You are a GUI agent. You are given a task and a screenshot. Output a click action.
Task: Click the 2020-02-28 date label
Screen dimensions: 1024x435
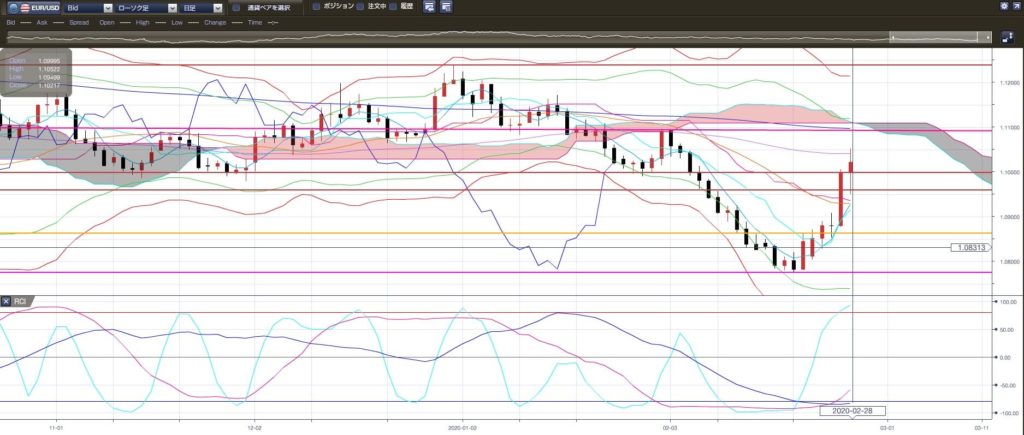[x=852, y=411]
